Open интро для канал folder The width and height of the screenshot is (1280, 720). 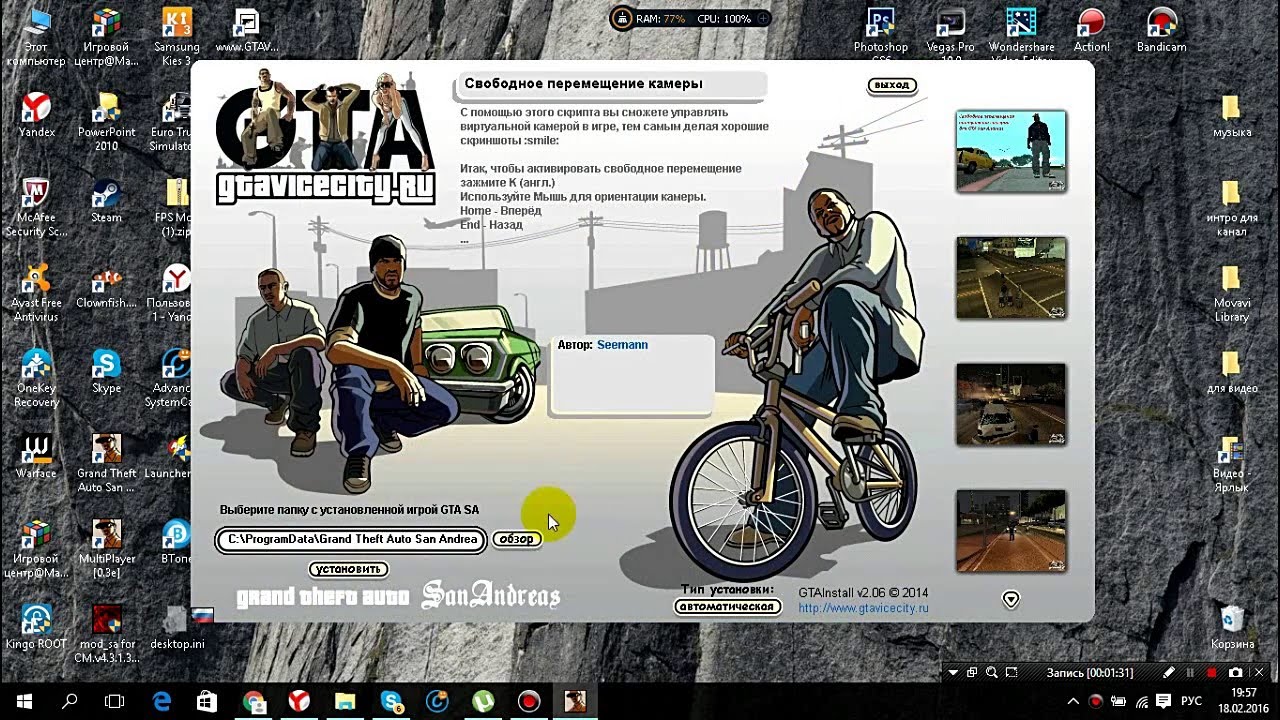(x=1232, y=208)
